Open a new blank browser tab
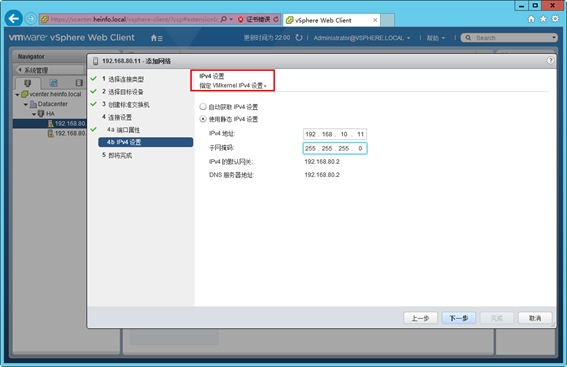The height and width of the screenshot is (367, 567). [x=387, y=20]
